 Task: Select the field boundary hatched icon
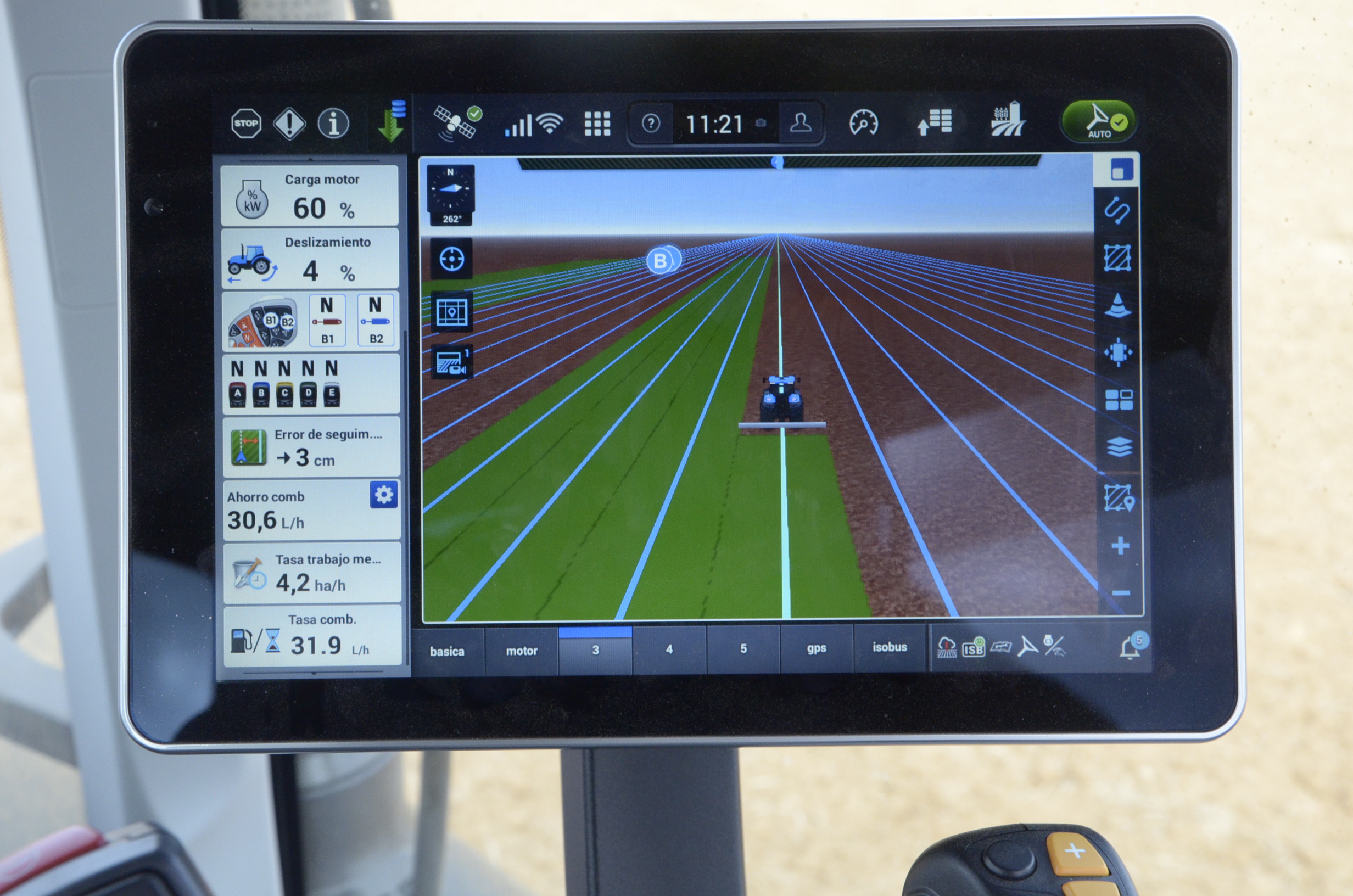coord(1117,258)
